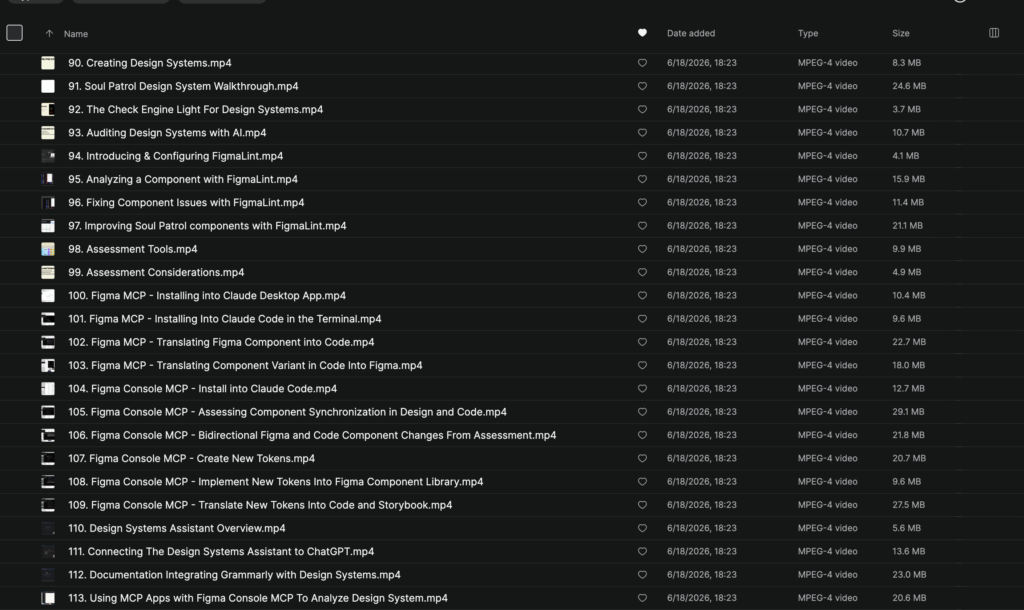Favorite 95. Analyzing a Component with FigmaLint.mp4
The image size is (1024, 610).
[x=642, y=179]
